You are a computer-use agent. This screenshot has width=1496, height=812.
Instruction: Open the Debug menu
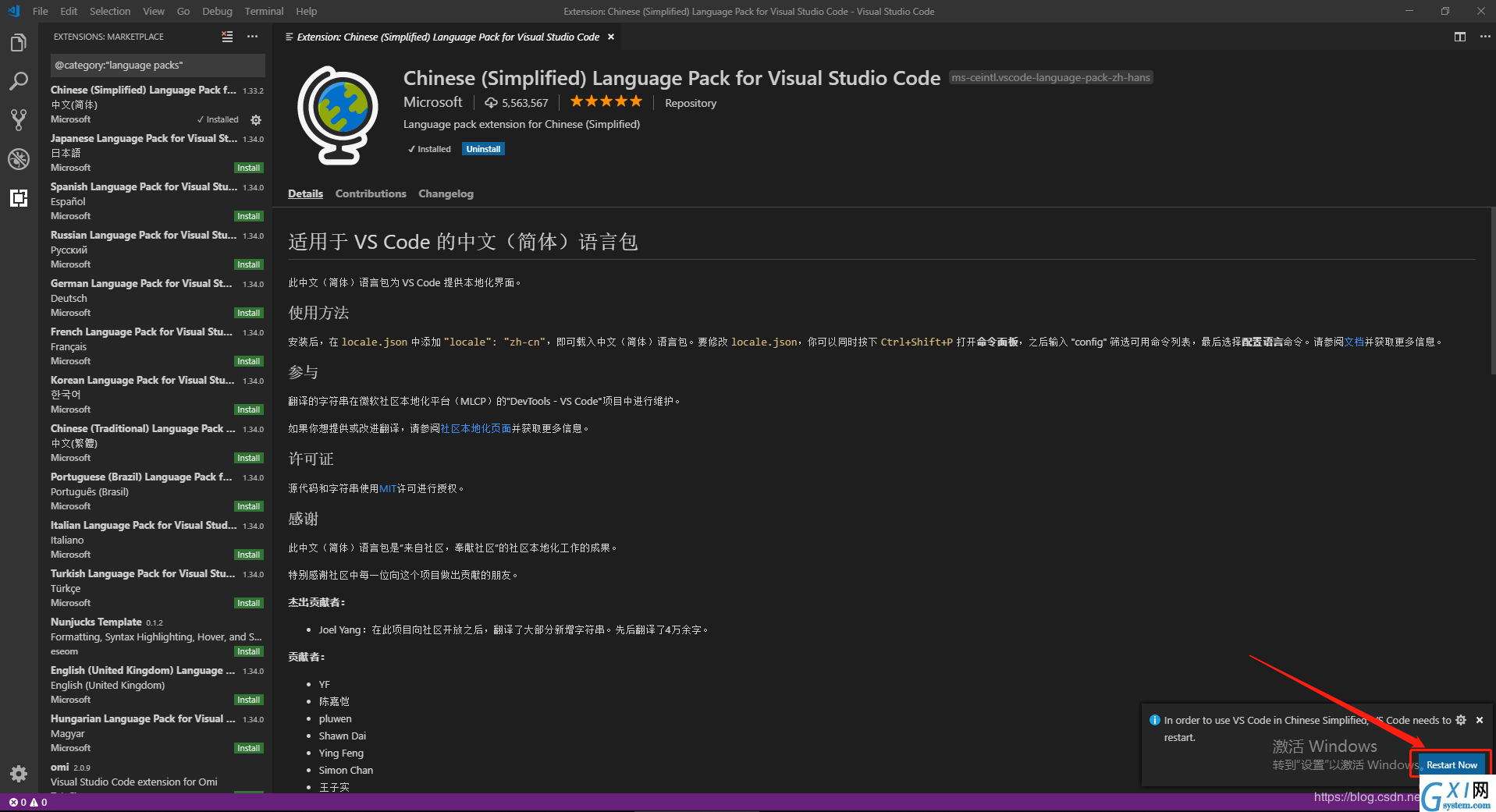click(217, 11)
